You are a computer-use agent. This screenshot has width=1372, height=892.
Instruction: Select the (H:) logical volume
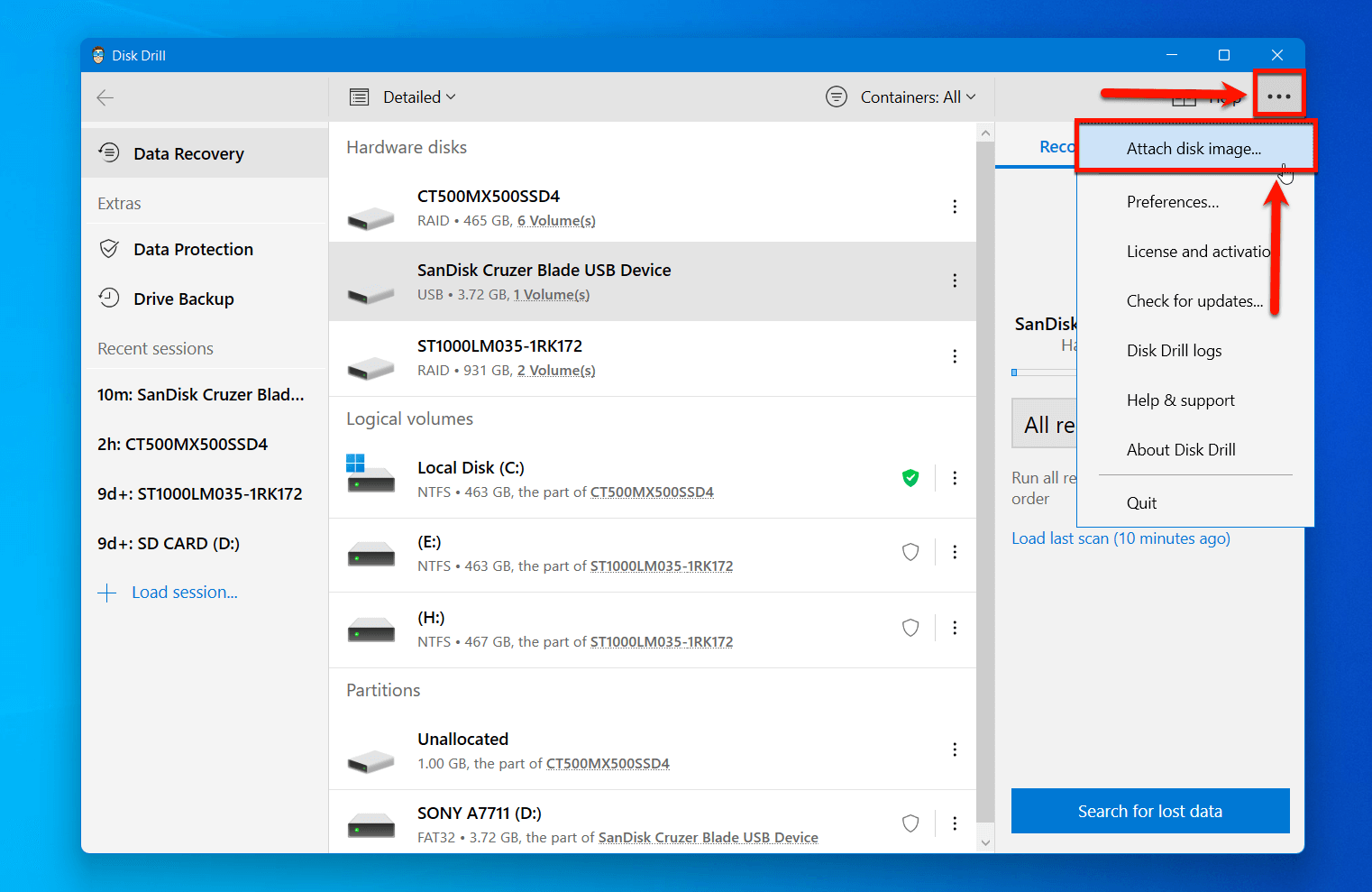[x=653, y=630]
